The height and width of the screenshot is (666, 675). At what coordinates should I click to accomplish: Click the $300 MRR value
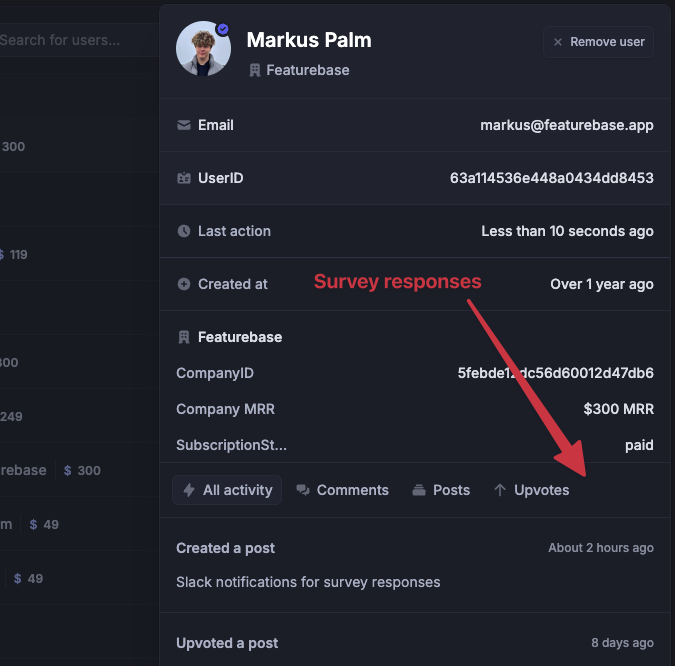point(618,409)
